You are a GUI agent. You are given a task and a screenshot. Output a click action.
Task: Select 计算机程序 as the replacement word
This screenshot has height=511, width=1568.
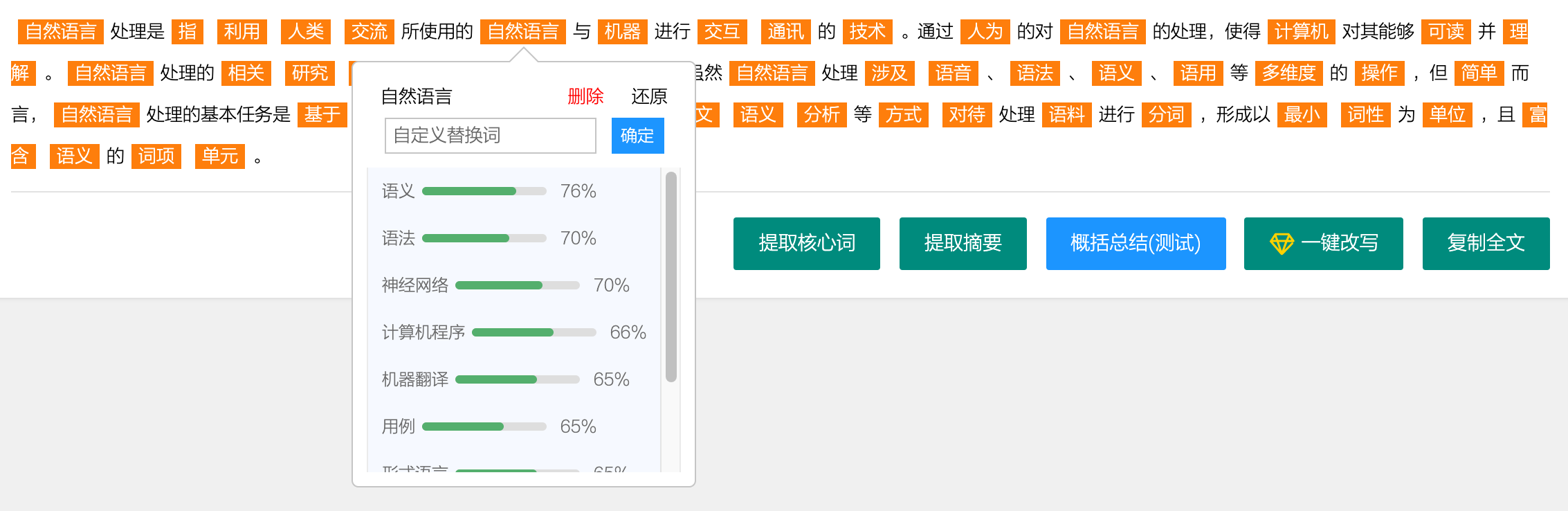(x=423, y=332)
